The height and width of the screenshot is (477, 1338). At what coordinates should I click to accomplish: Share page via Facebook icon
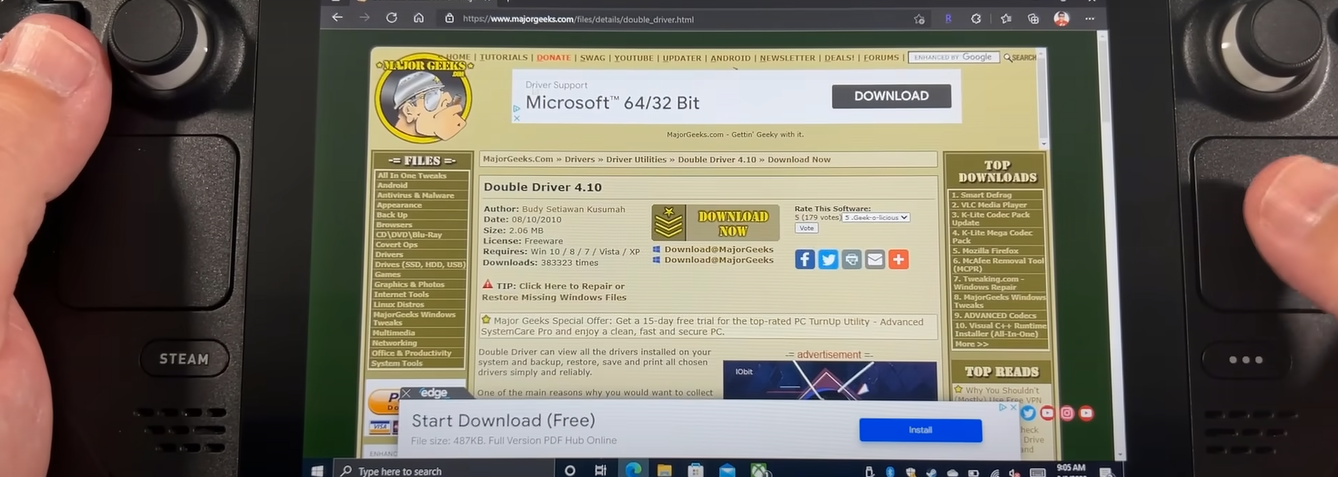(x=805, y=259)
